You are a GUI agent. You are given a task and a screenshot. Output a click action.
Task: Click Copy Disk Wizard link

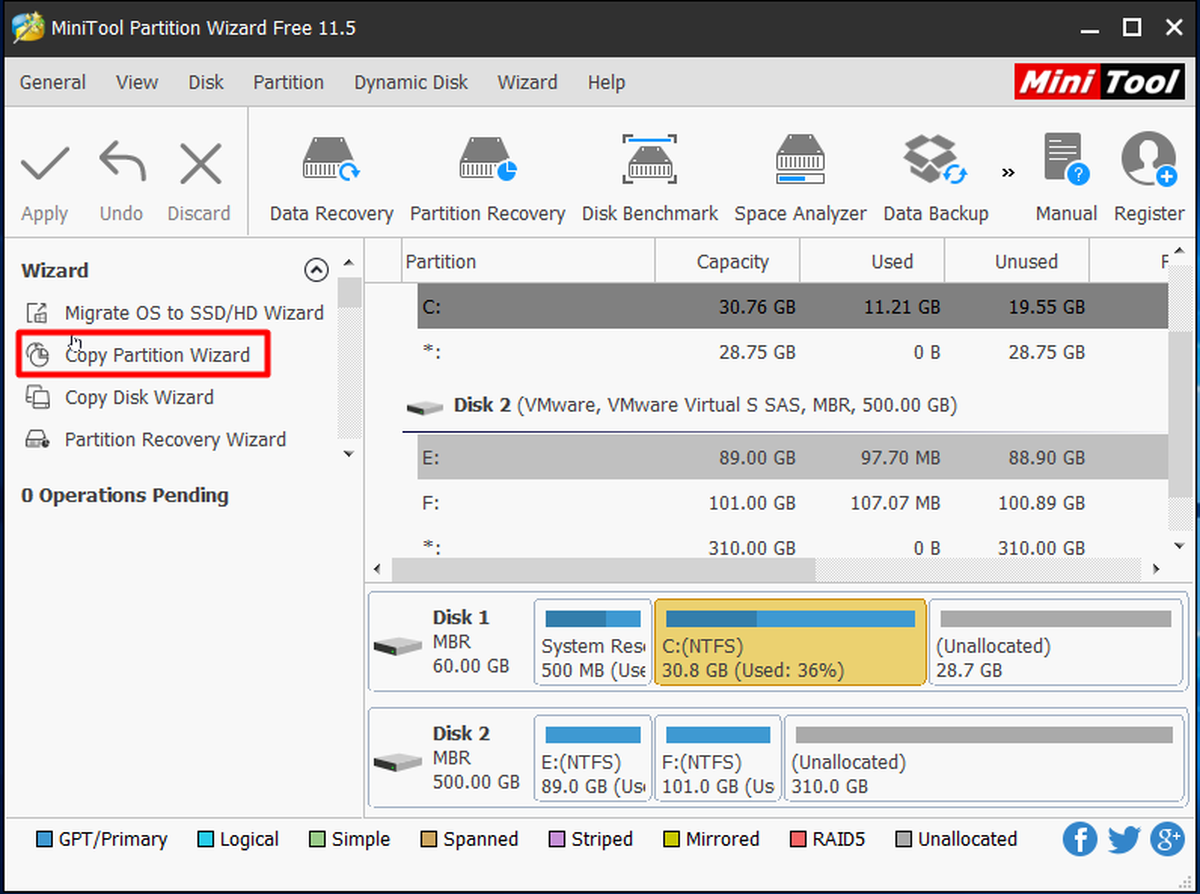coord(139,397)
